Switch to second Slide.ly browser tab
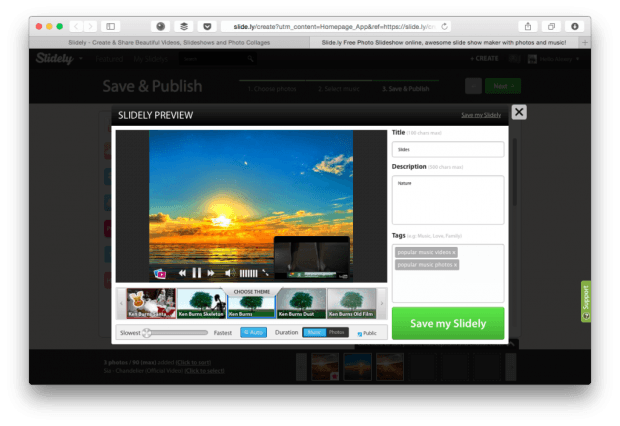This screenshot has width=620, height=426. pos(442,43)
